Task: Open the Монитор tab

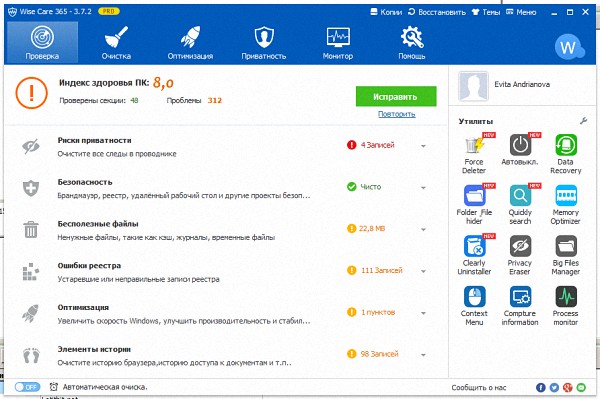Action: [338, 42]
